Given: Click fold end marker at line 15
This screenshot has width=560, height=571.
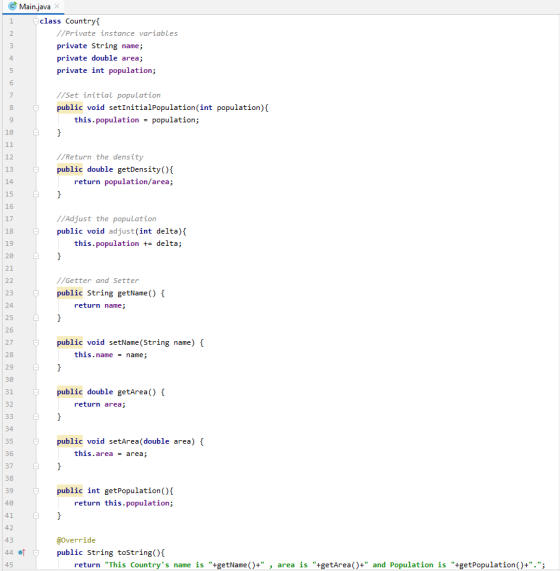Looking at the screenshot, I should 36,194.
